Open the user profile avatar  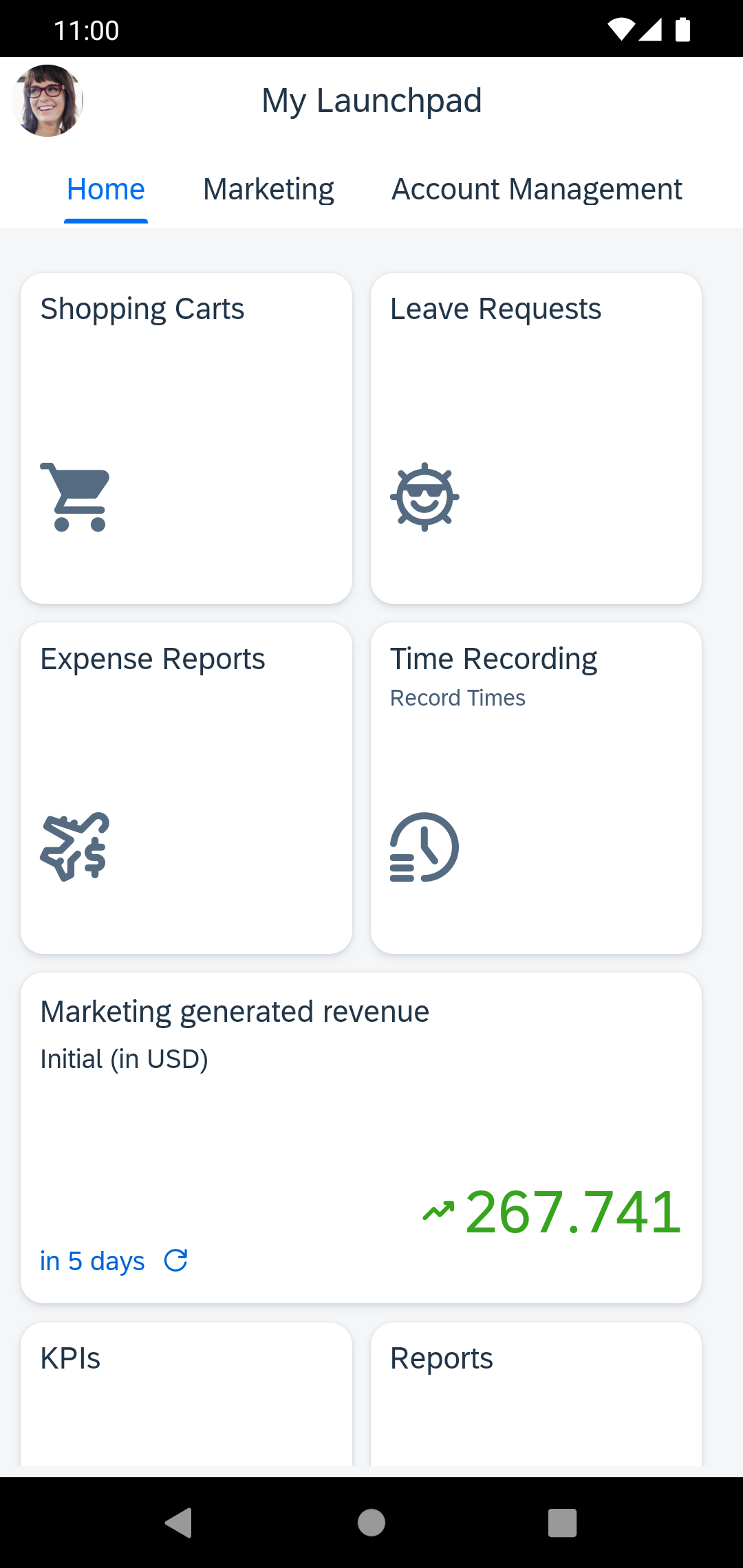[47, 100]
